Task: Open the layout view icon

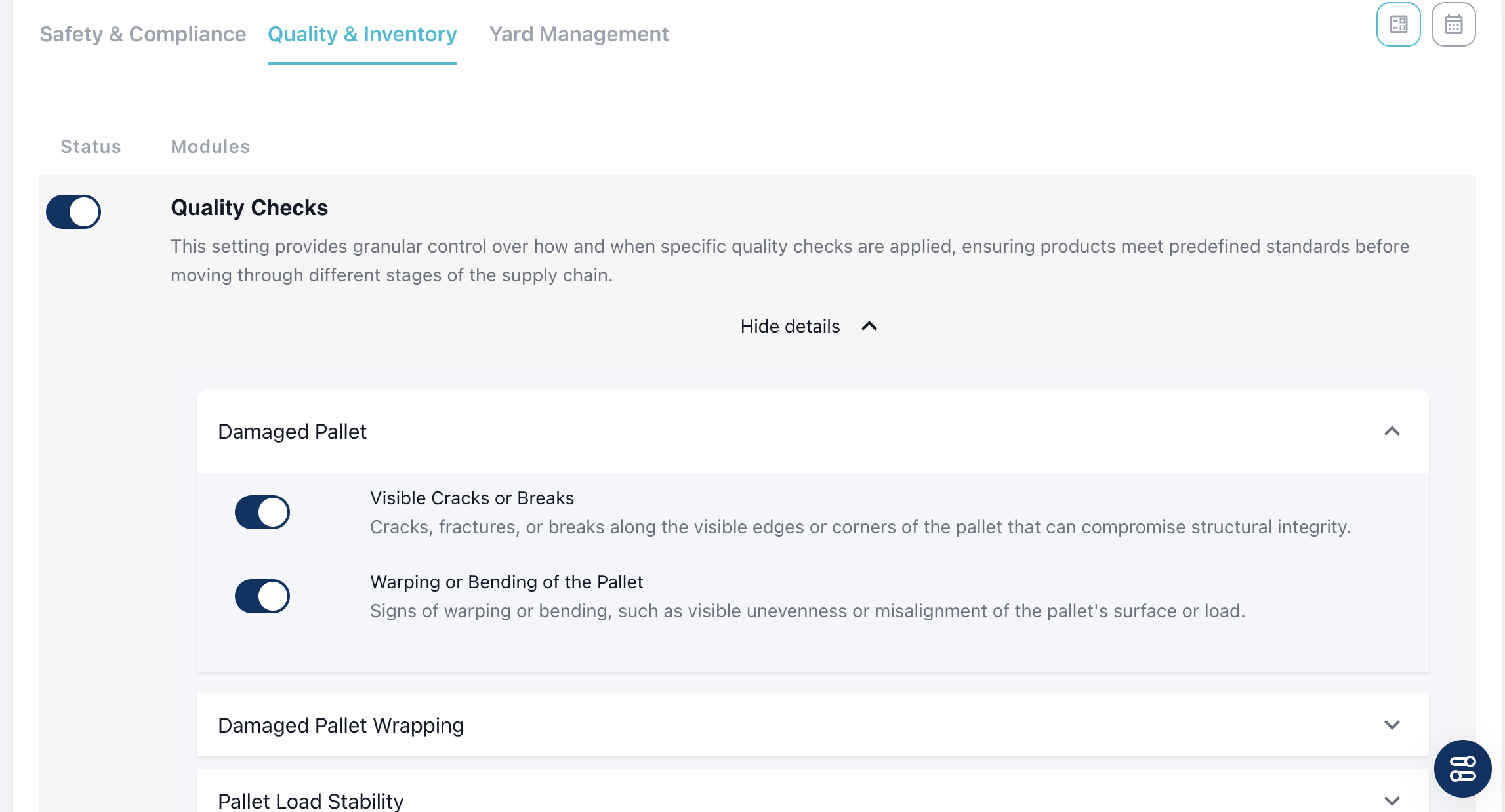Action: [x=1398, y=25]
